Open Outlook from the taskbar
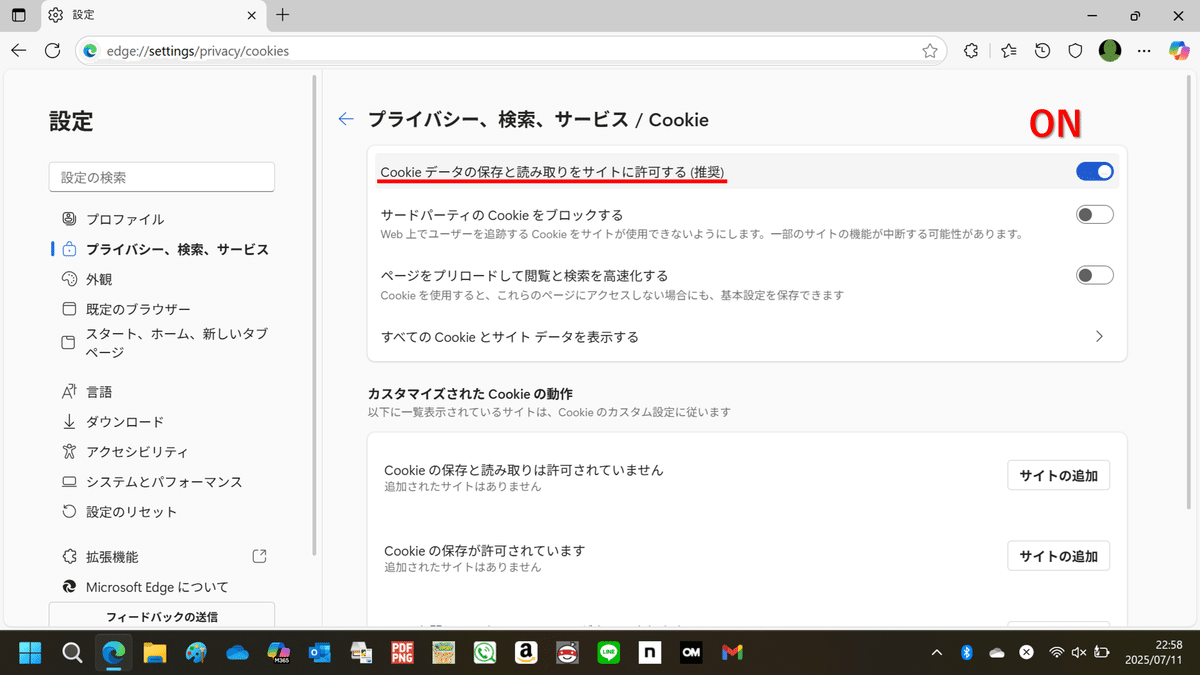The height and width of the screenshot is (675, 1200). [x=320, y=652]
